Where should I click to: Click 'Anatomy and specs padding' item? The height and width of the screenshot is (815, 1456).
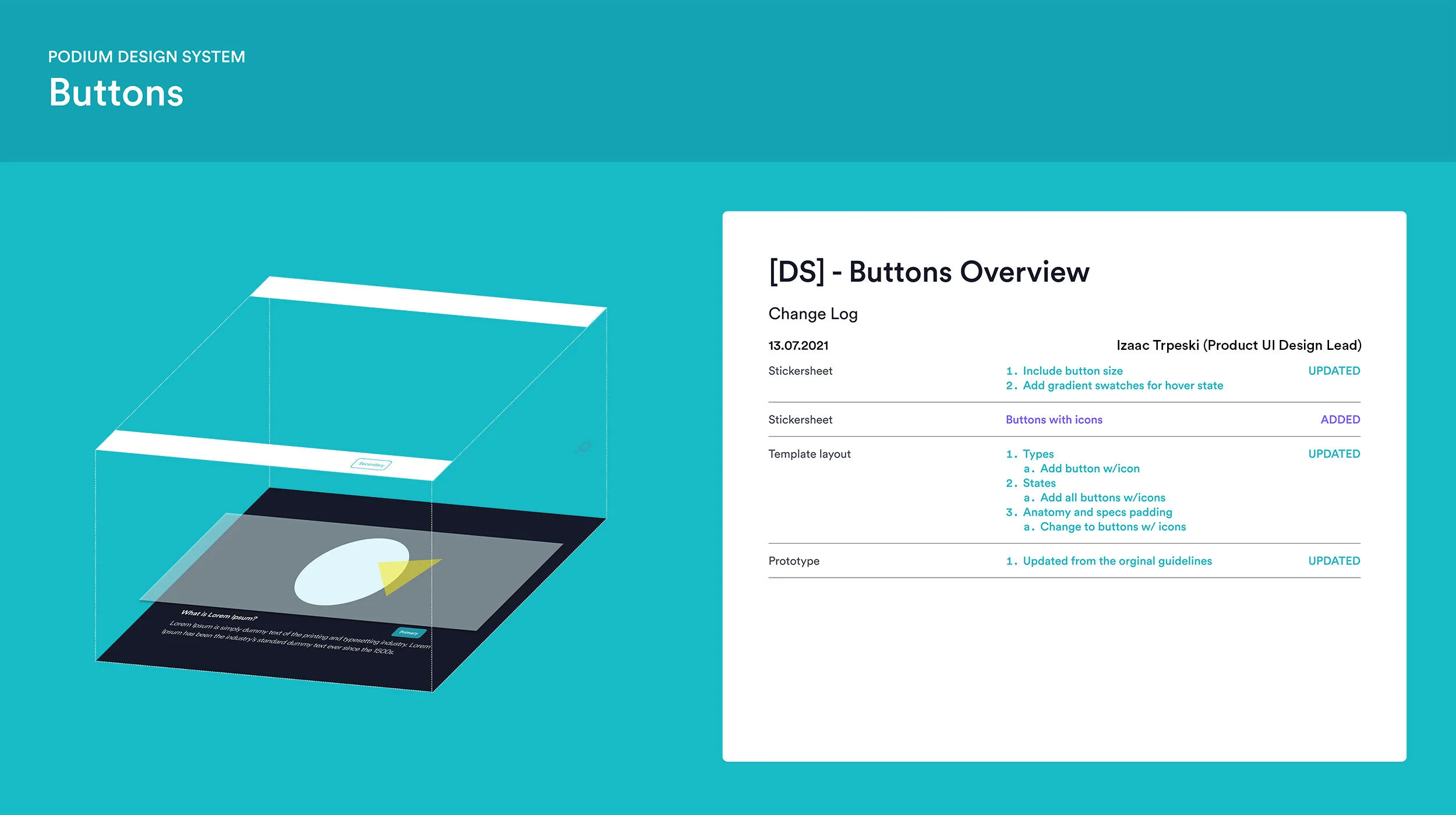click(x=1097, y=512)
